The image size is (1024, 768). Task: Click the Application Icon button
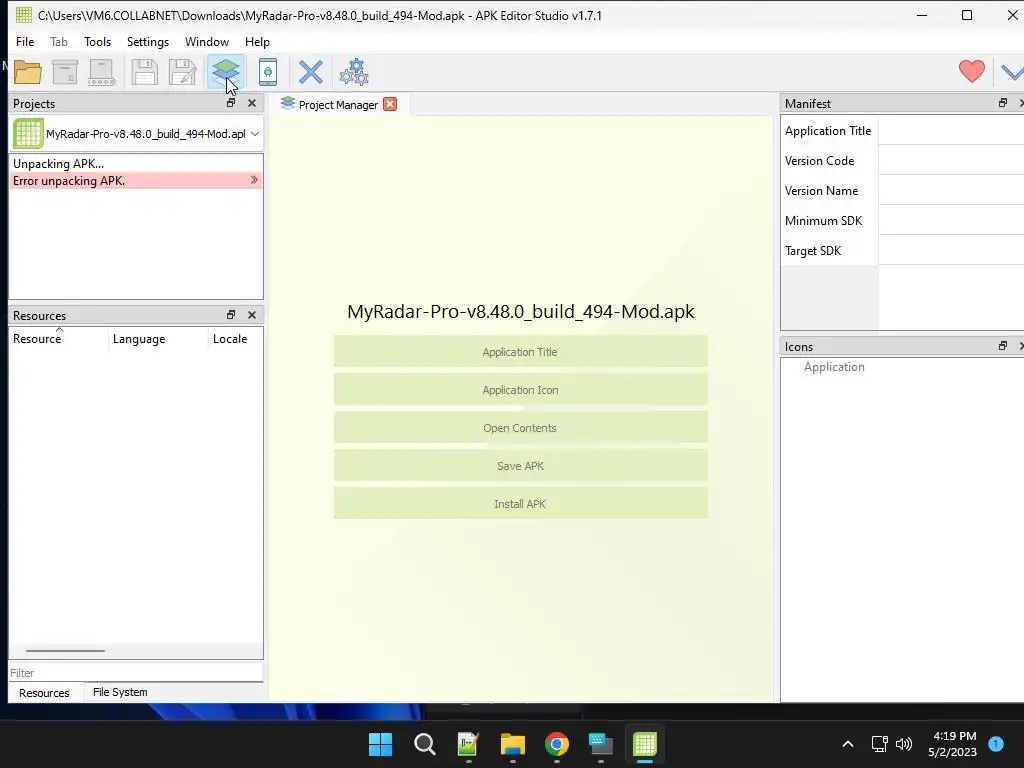(520, 390)
